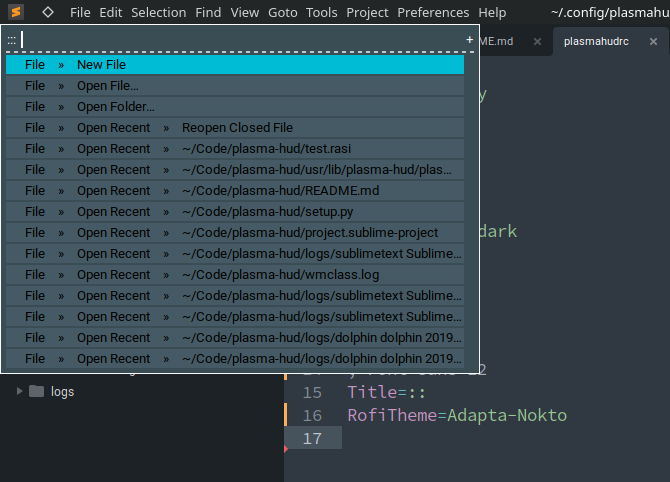
Task: Open the Goto menu
Action: (282, 12)
